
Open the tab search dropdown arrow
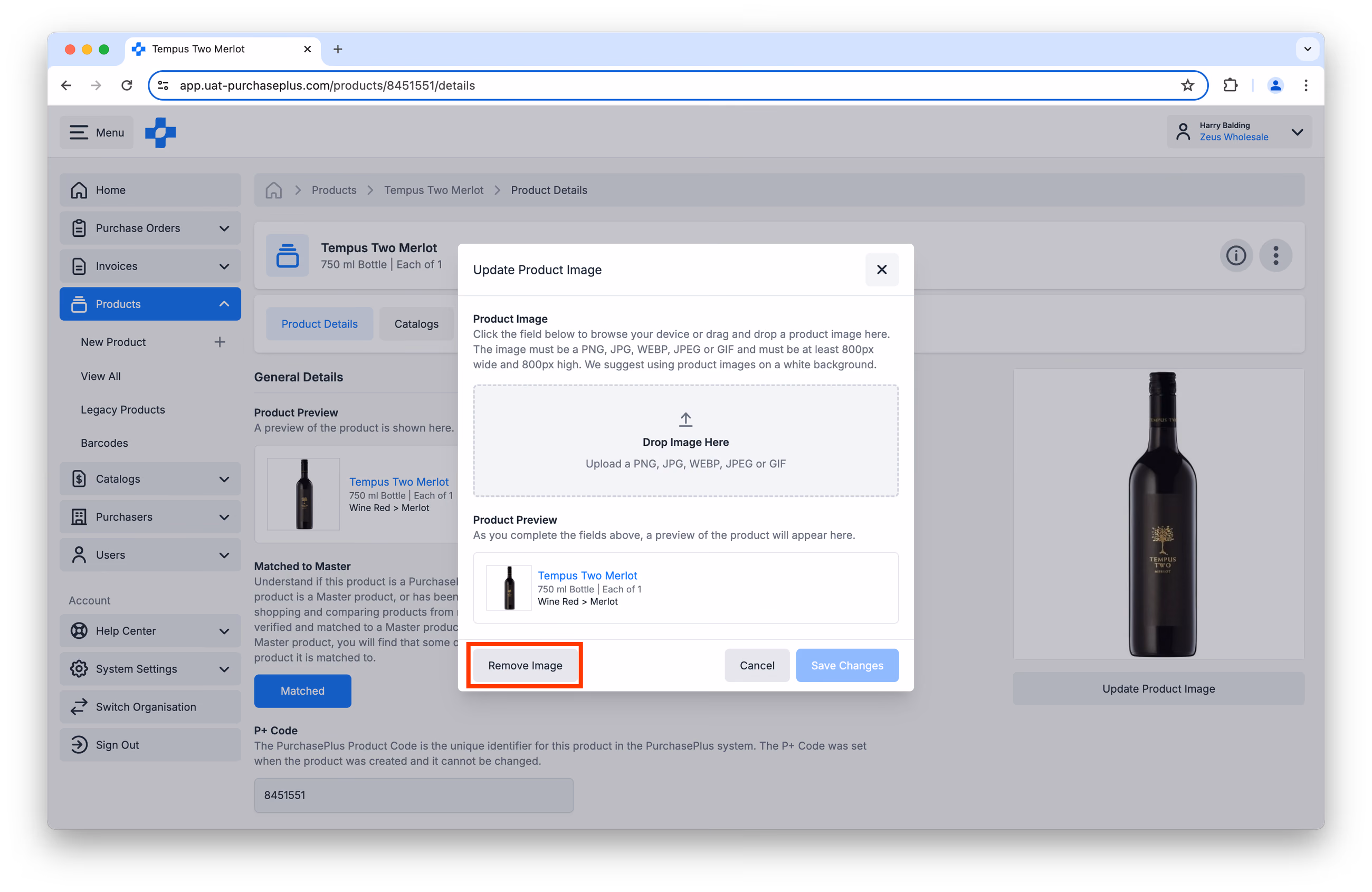pos(1308,49)
